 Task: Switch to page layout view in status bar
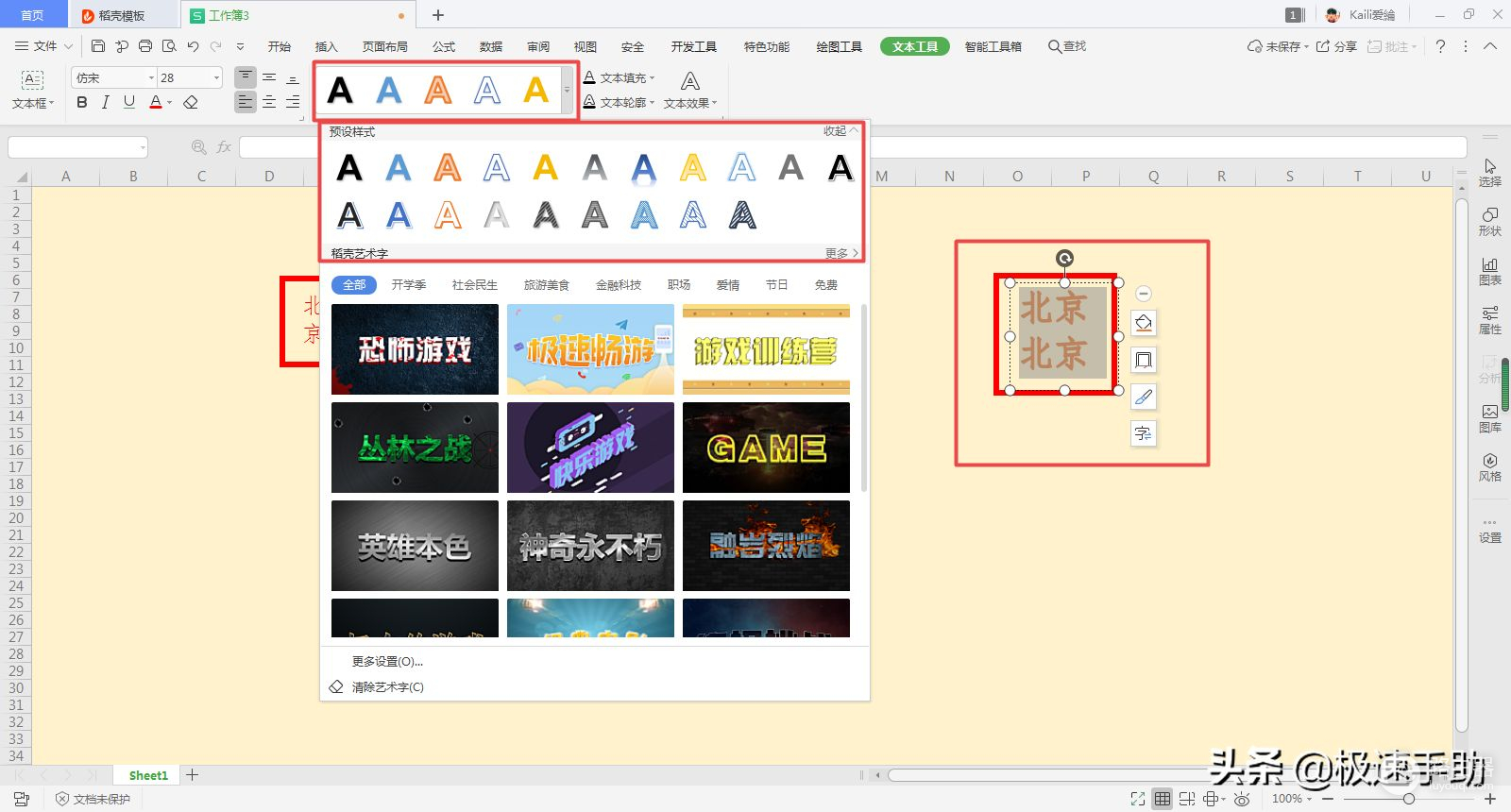[x=1187, y=799]
